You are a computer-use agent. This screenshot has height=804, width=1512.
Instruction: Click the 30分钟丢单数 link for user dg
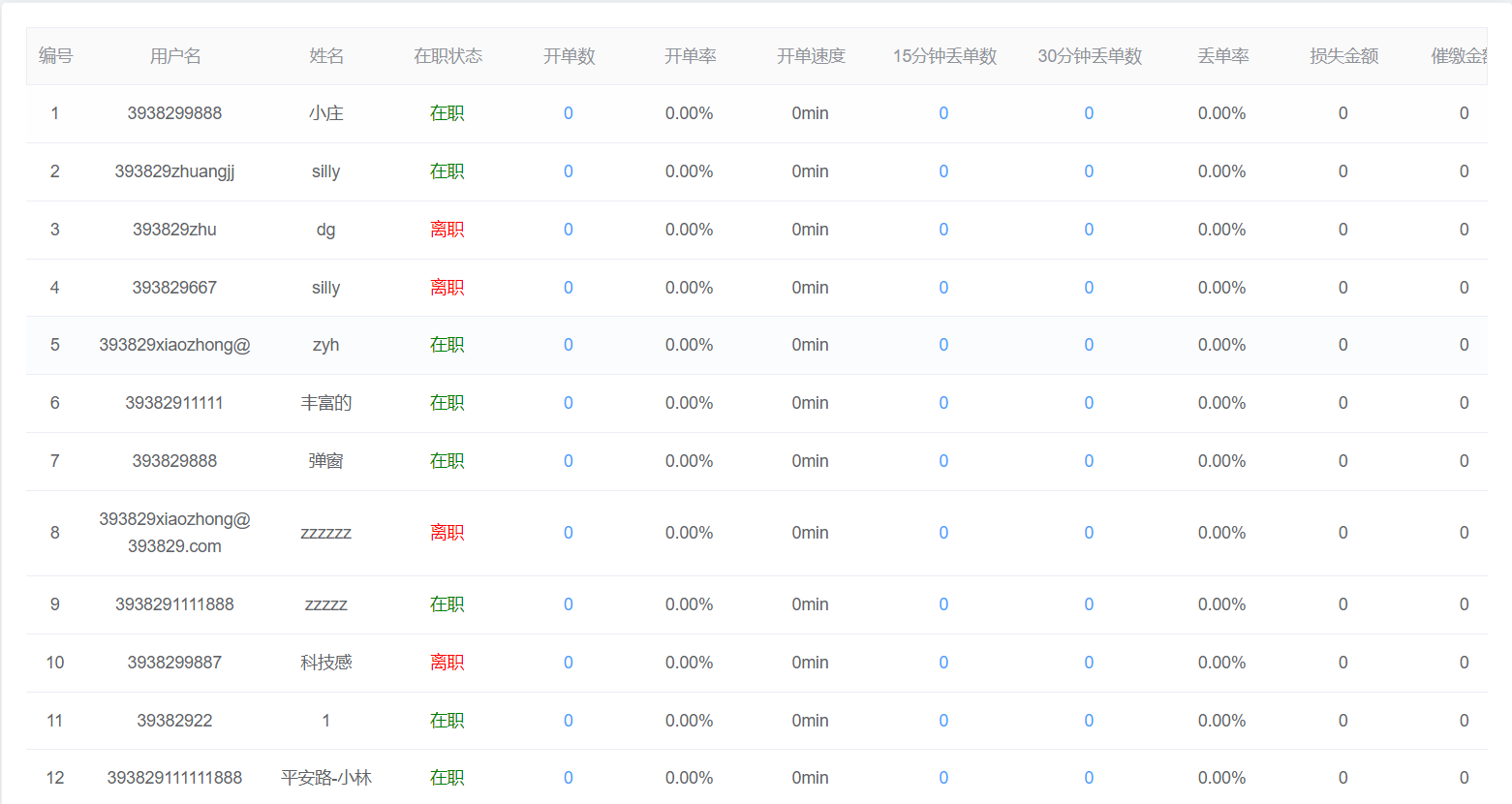point(1089,230)
